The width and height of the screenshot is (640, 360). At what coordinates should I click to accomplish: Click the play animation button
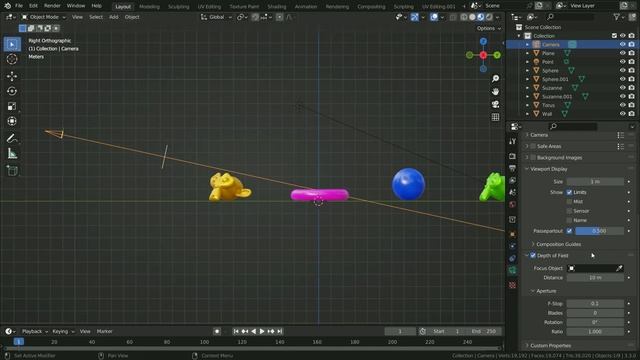coord(262,331)
